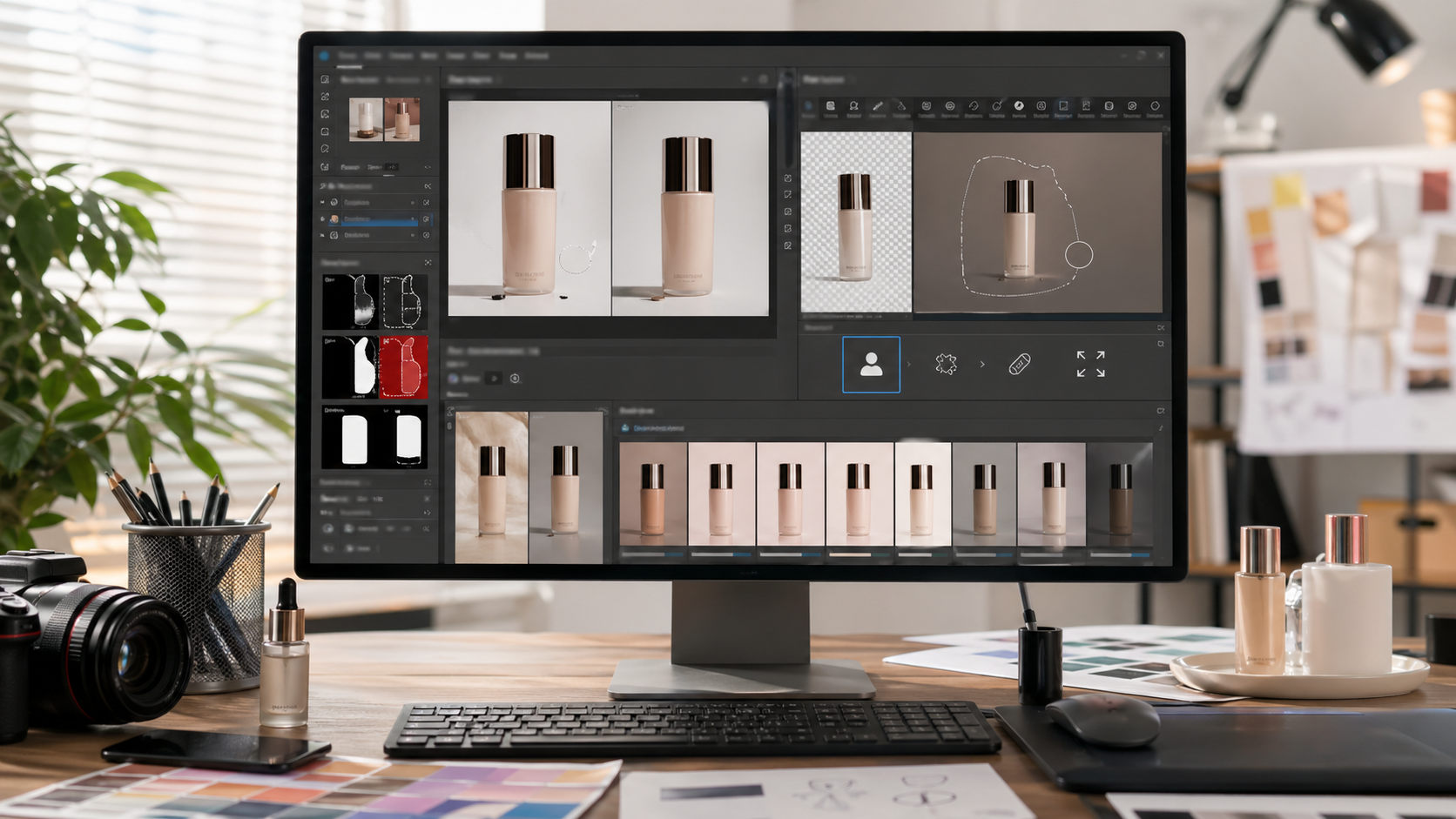This screenshot has height=819, width=1456.
Task: Toggle visibility of the highlighted blue layer
Action: click(321, 218)
